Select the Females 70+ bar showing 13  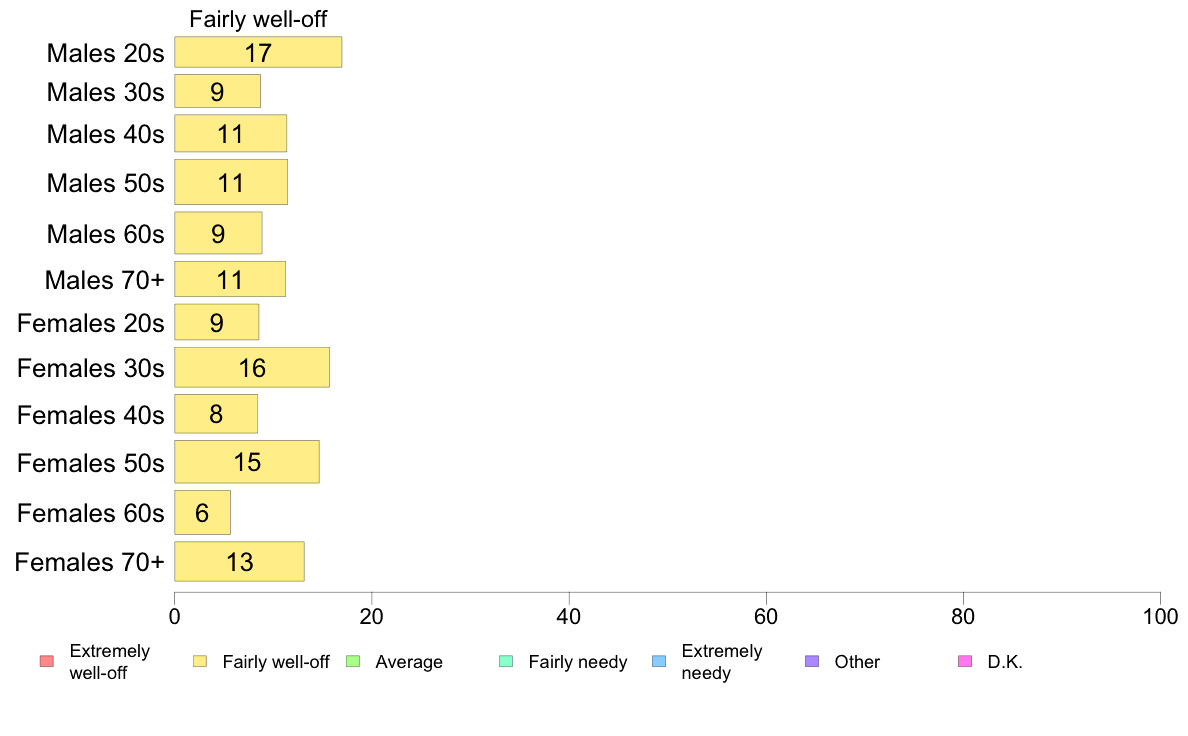pos(239,562)
